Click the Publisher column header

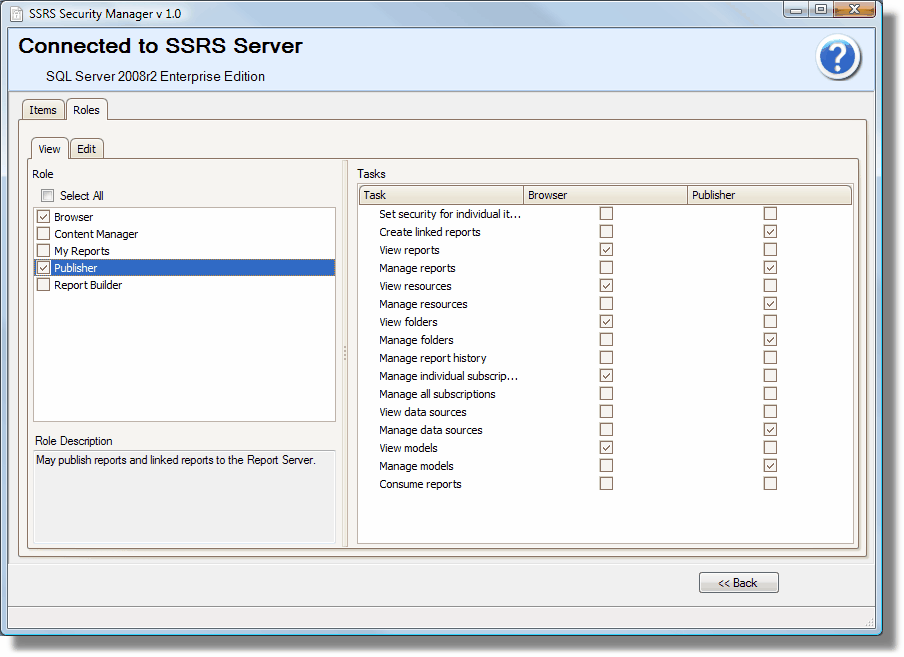point(769,195)
